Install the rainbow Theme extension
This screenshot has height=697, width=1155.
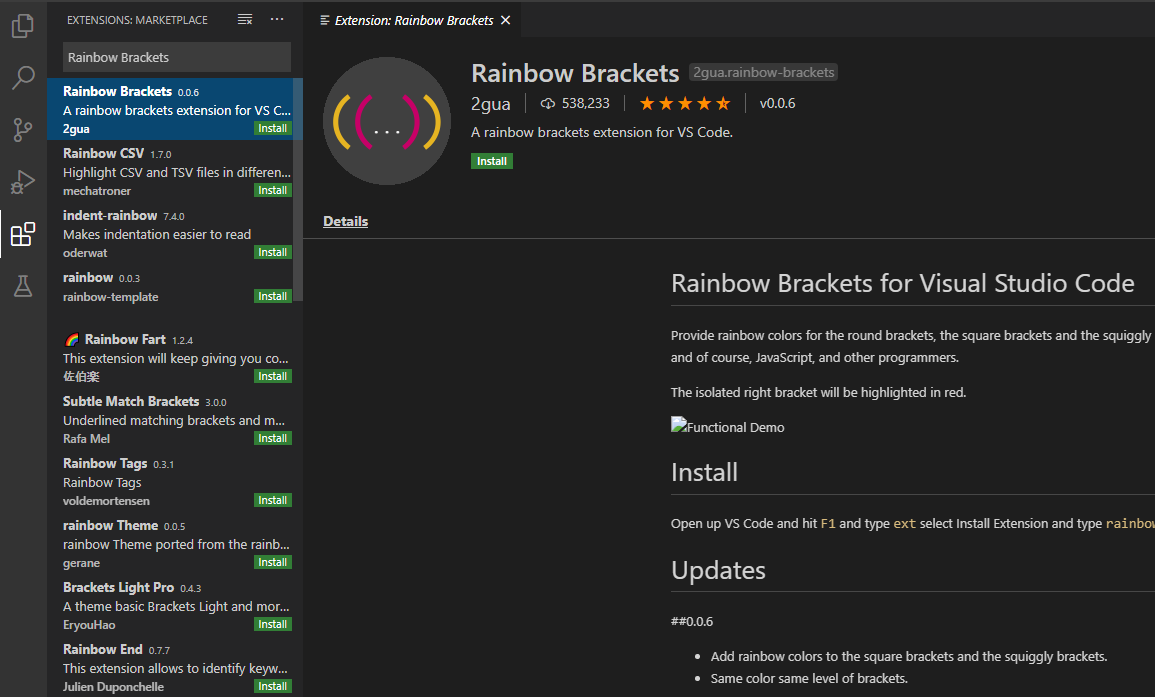point(273,562)
